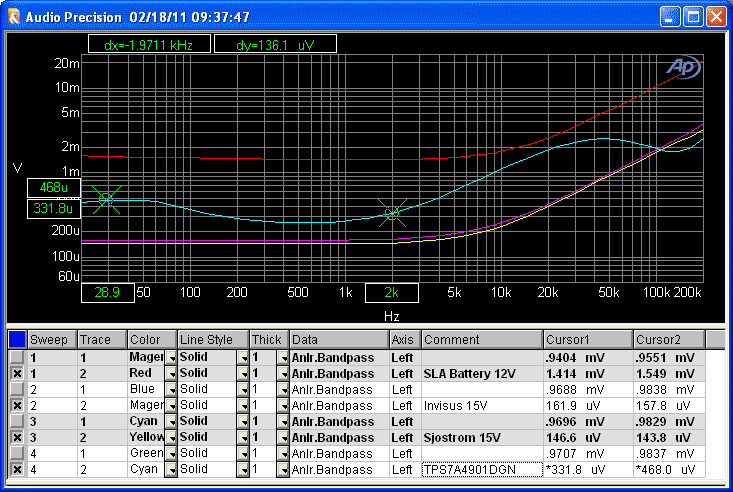
Task: Click the 2k frequency cursor value box
Action: coord(392,293)
